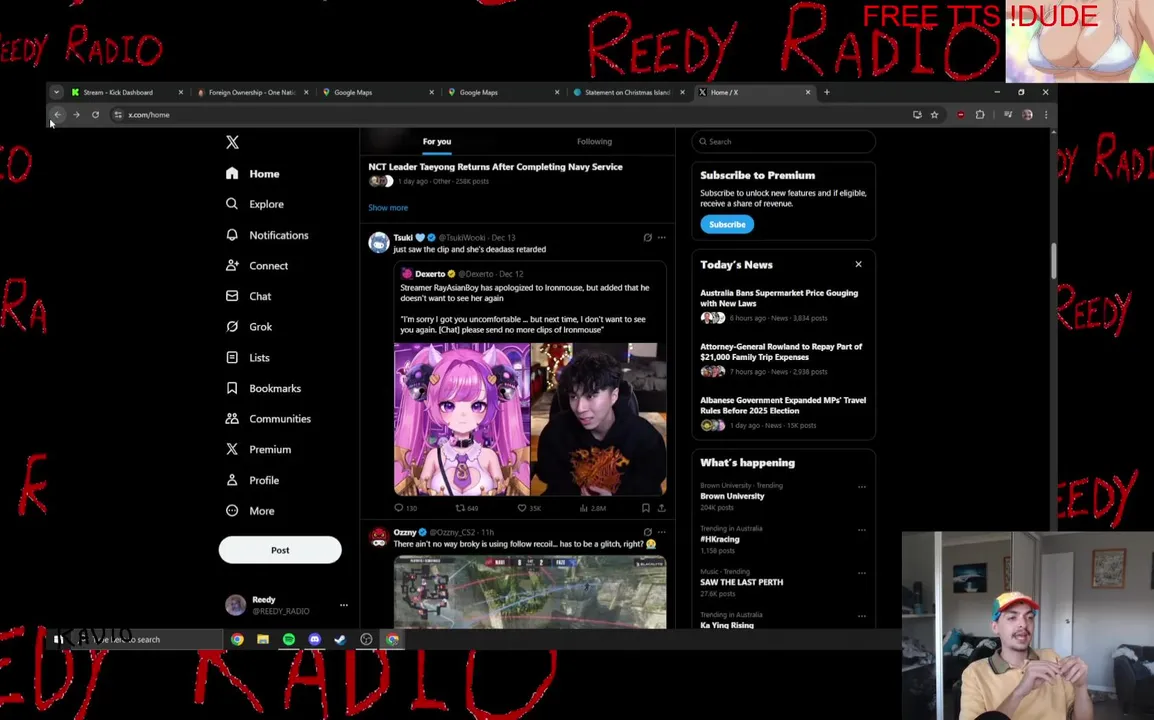Viewport: 1154px width, 720px height.
Task: Click the Show more link
Action: coord(388,208)
